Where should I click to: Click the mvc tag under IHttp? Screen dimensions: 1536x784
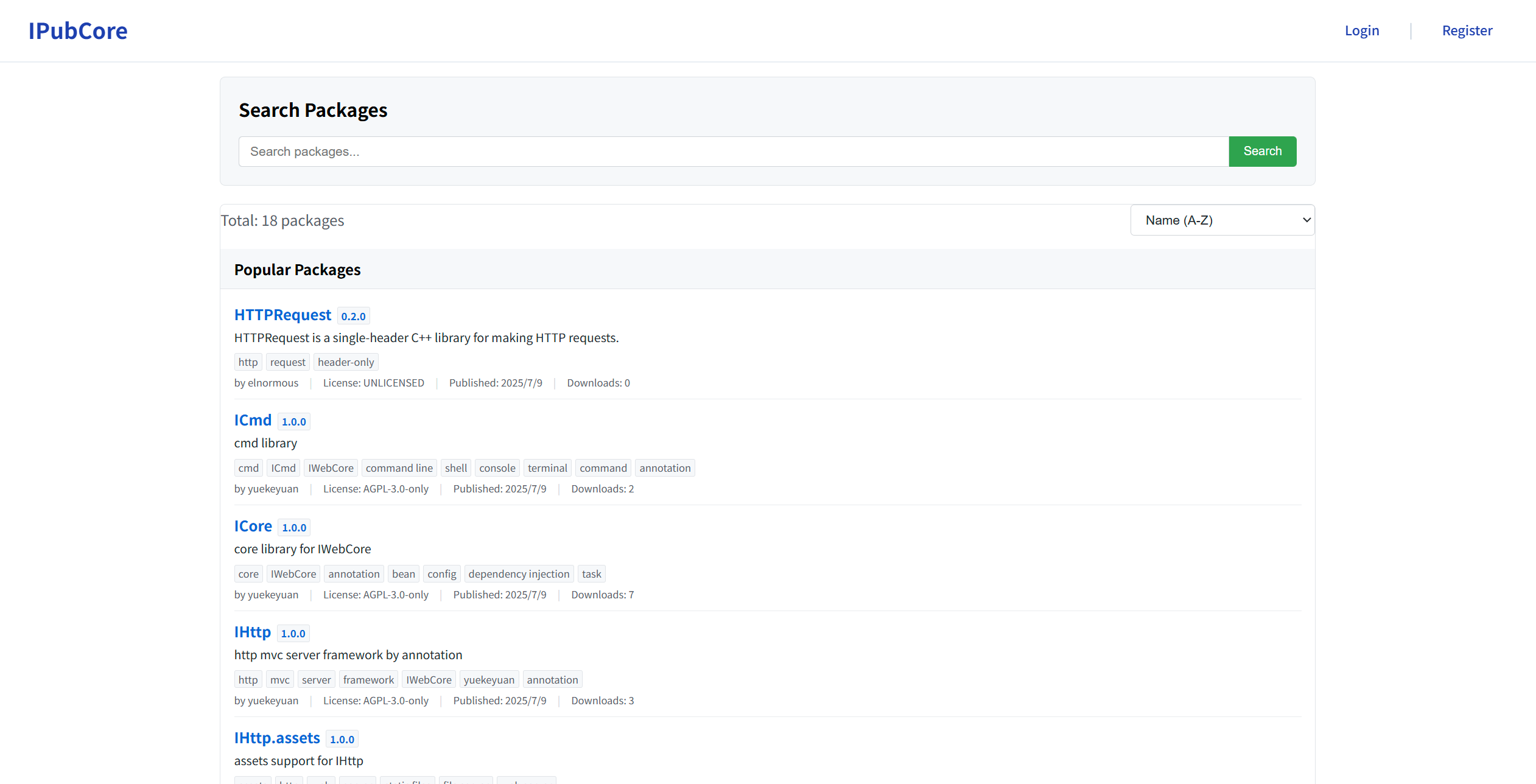tap(279, 680)
